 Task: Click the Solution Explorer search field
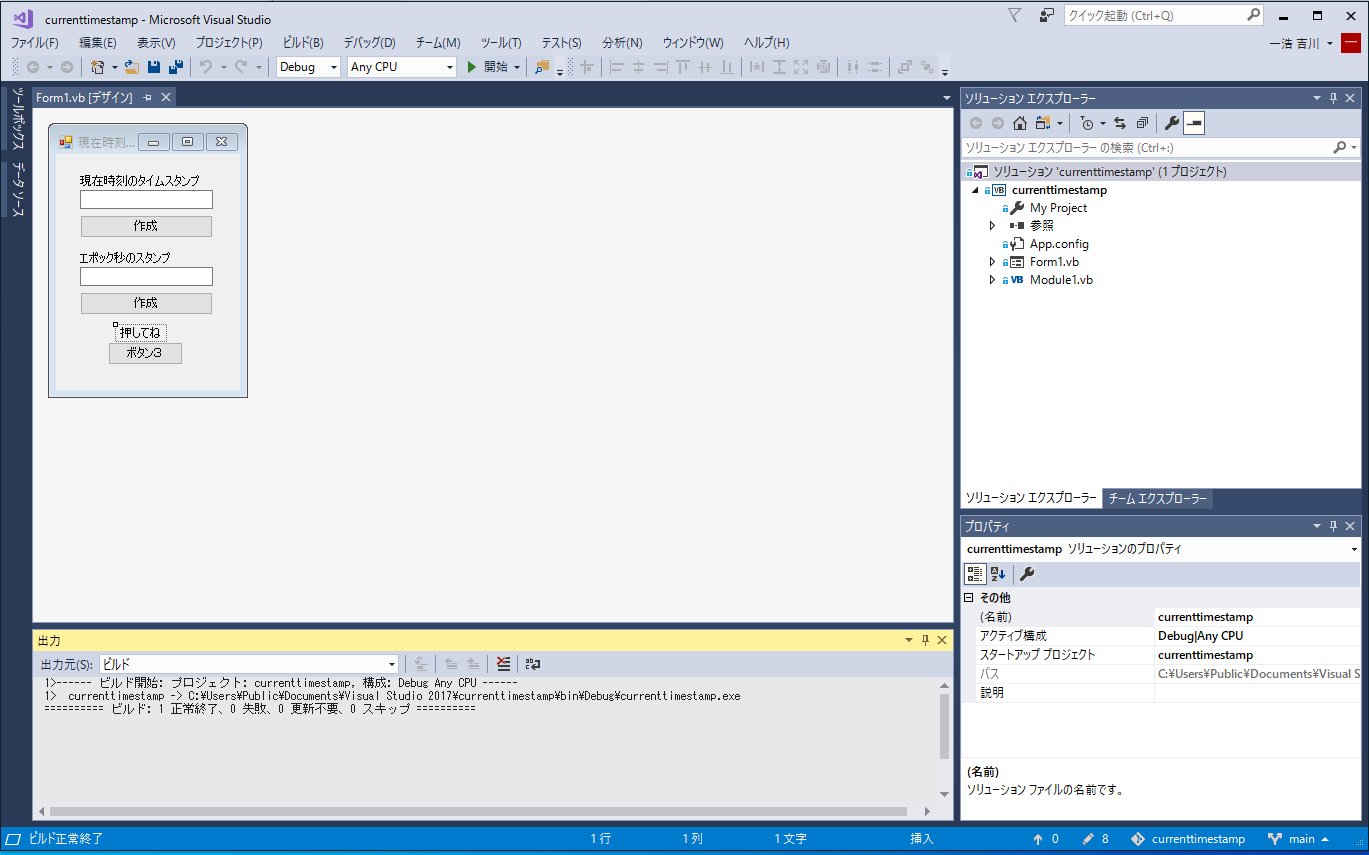(1146, 147)
